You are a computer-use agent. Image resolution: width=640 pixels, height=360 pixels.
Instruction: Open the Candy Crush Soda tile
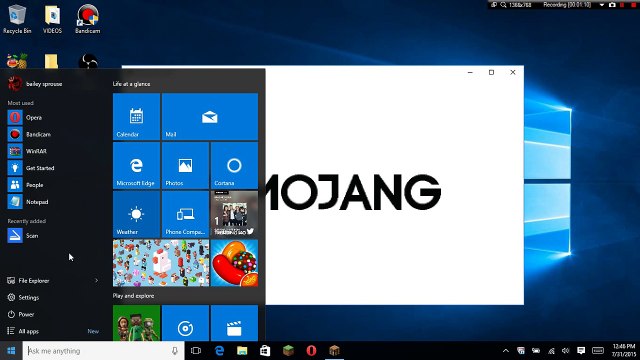coord(234,263)
